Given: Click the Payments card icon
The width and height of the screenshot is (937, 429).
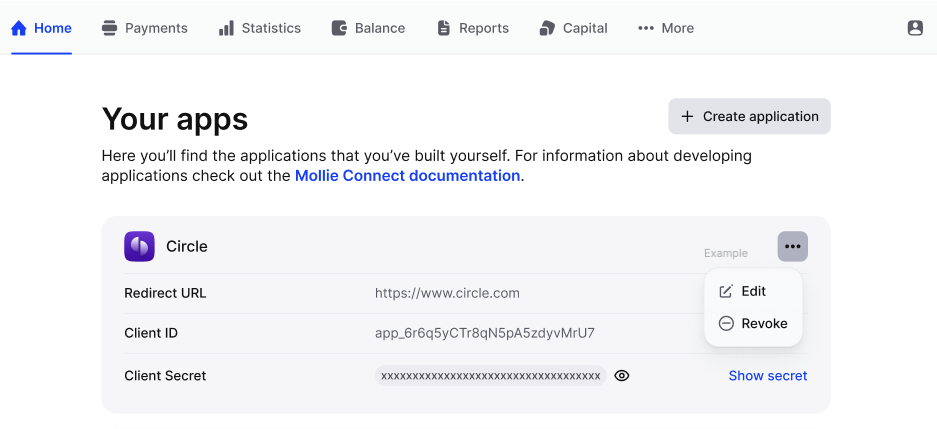Looking at the screenshot, I should click(x=109, y=28).
